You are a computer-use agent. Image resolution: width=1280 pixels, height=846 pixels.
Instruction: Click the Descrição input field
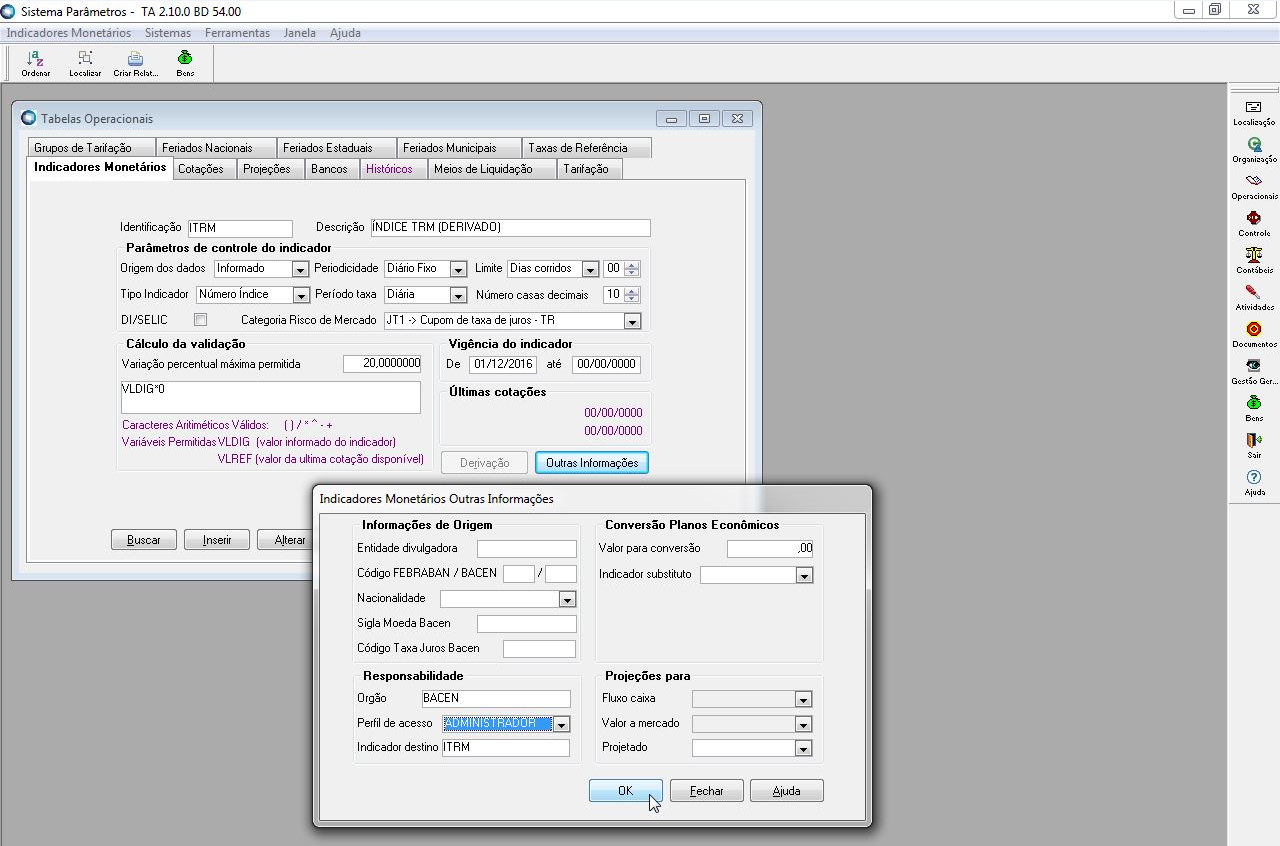510,228
